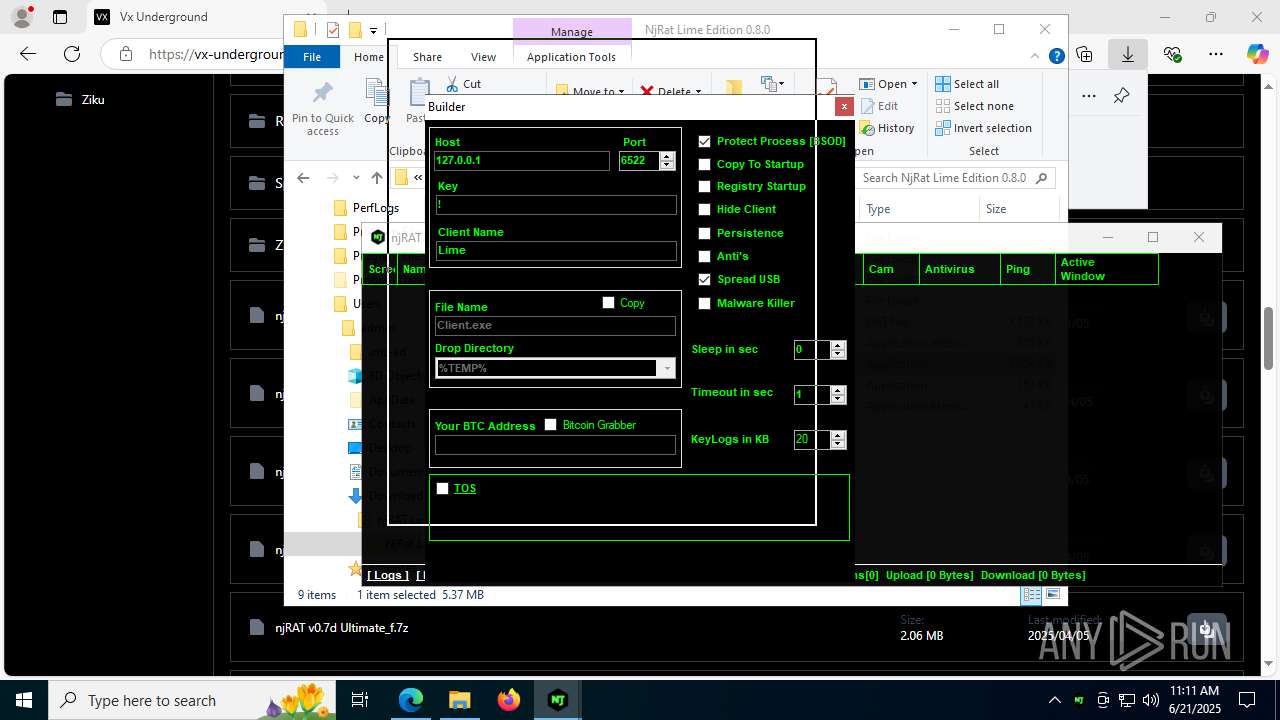1280x720 pixels.
Task: Uncheck Protect Process [BSOD] checkbox
Action: 705,141
